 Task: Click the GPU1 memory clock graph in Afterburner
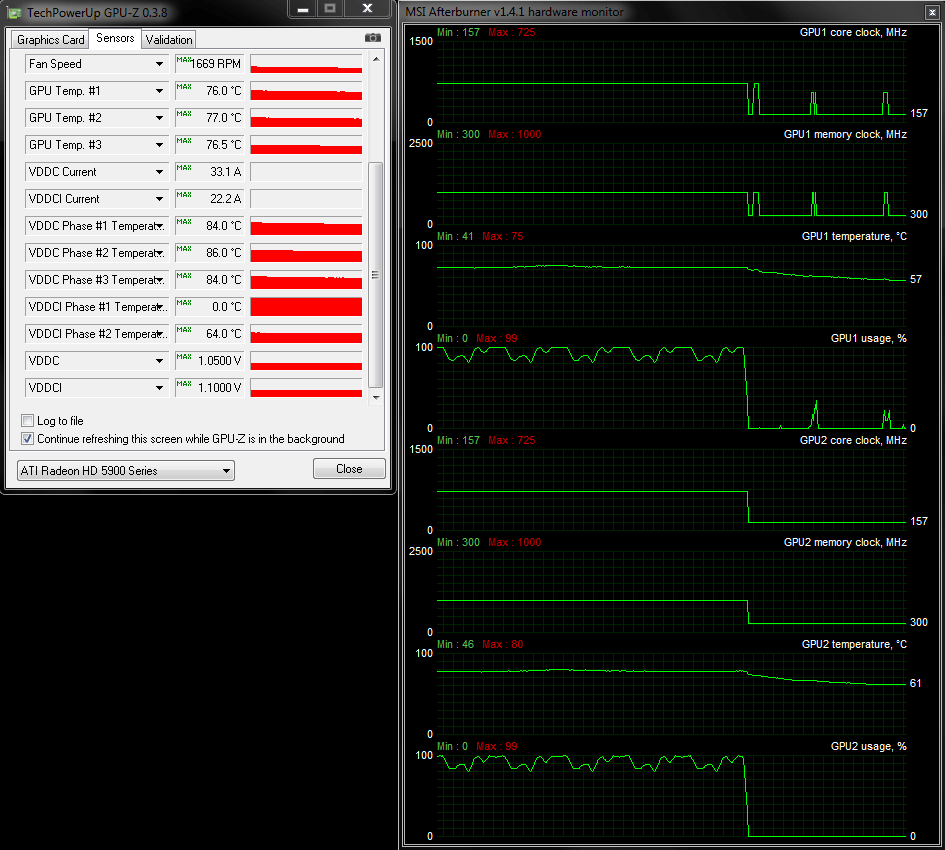pos(671,184)
